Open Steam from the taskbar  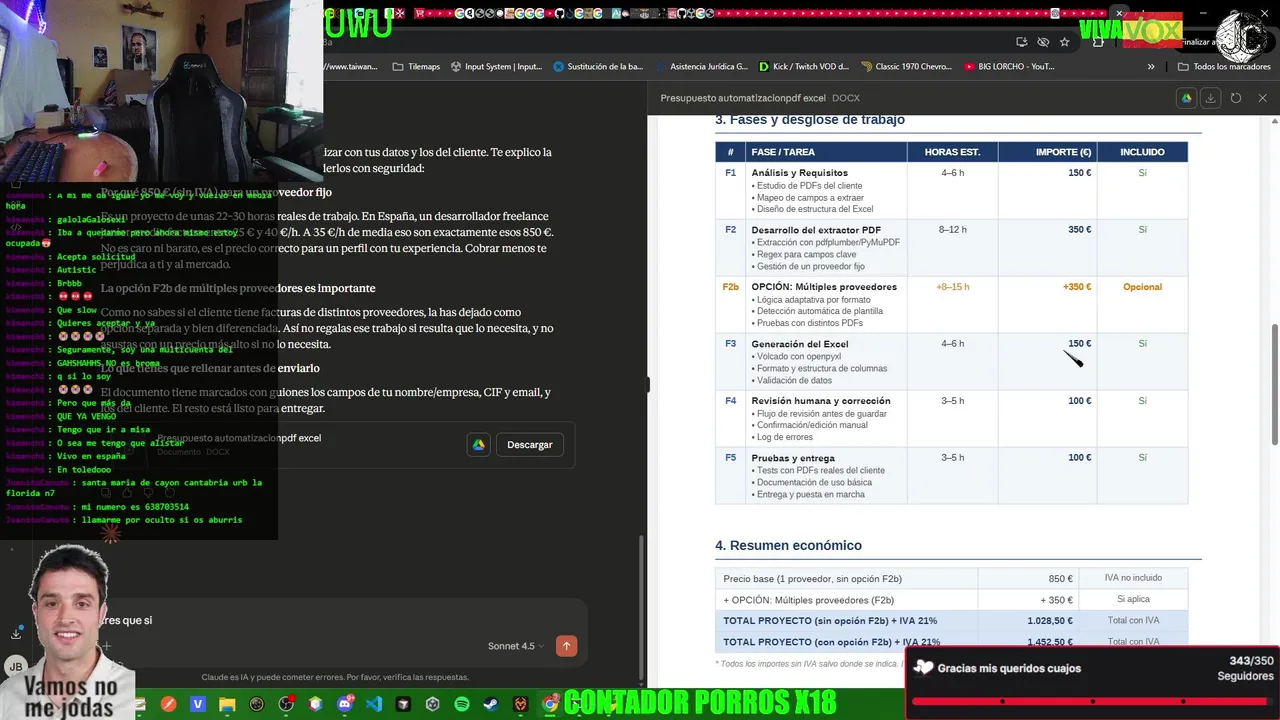click(491, 705)
